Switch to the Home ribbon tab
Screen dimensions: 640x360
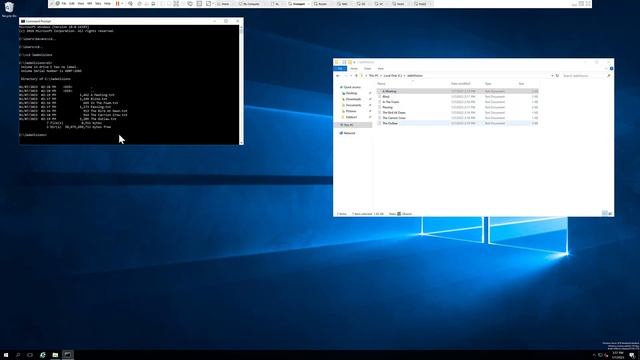pos(354,69)
